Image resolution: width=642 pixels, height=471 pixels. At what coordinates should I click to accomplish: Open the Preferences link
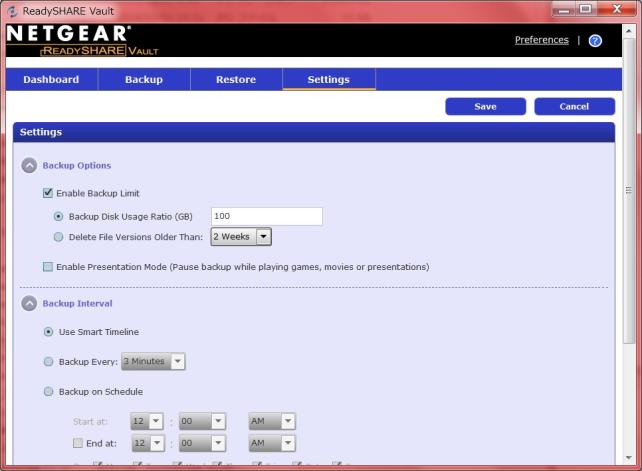point(542,40)
